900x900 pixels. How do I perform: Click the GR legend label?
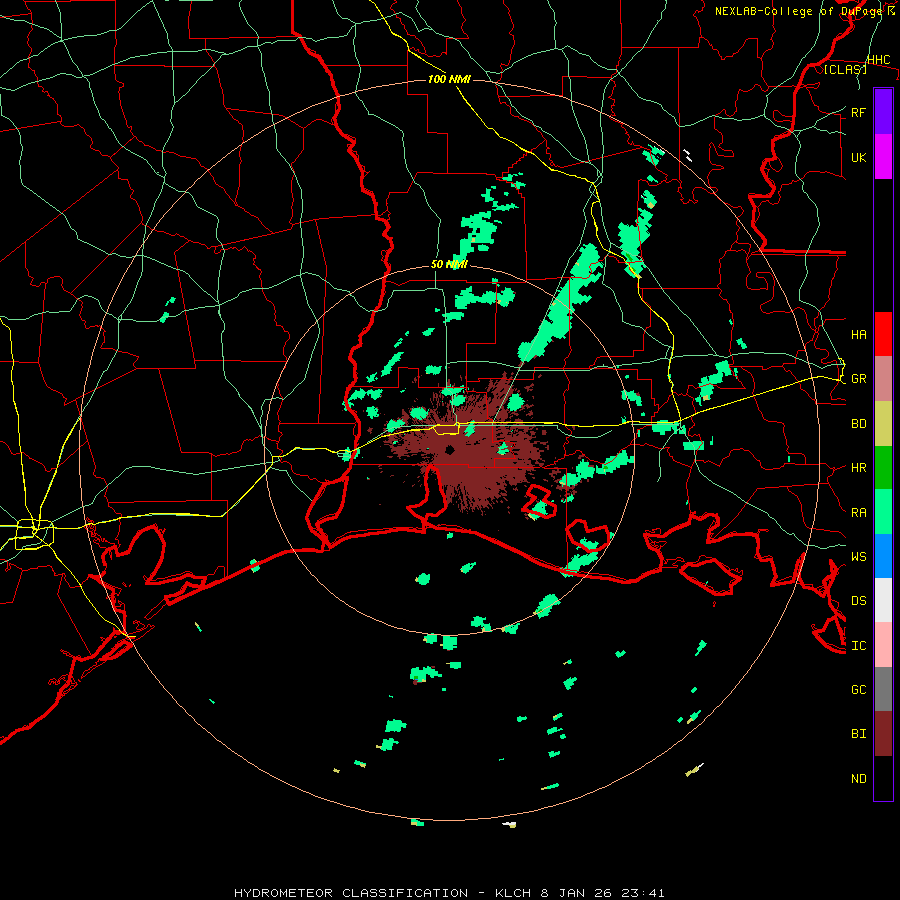click(858, 379)
